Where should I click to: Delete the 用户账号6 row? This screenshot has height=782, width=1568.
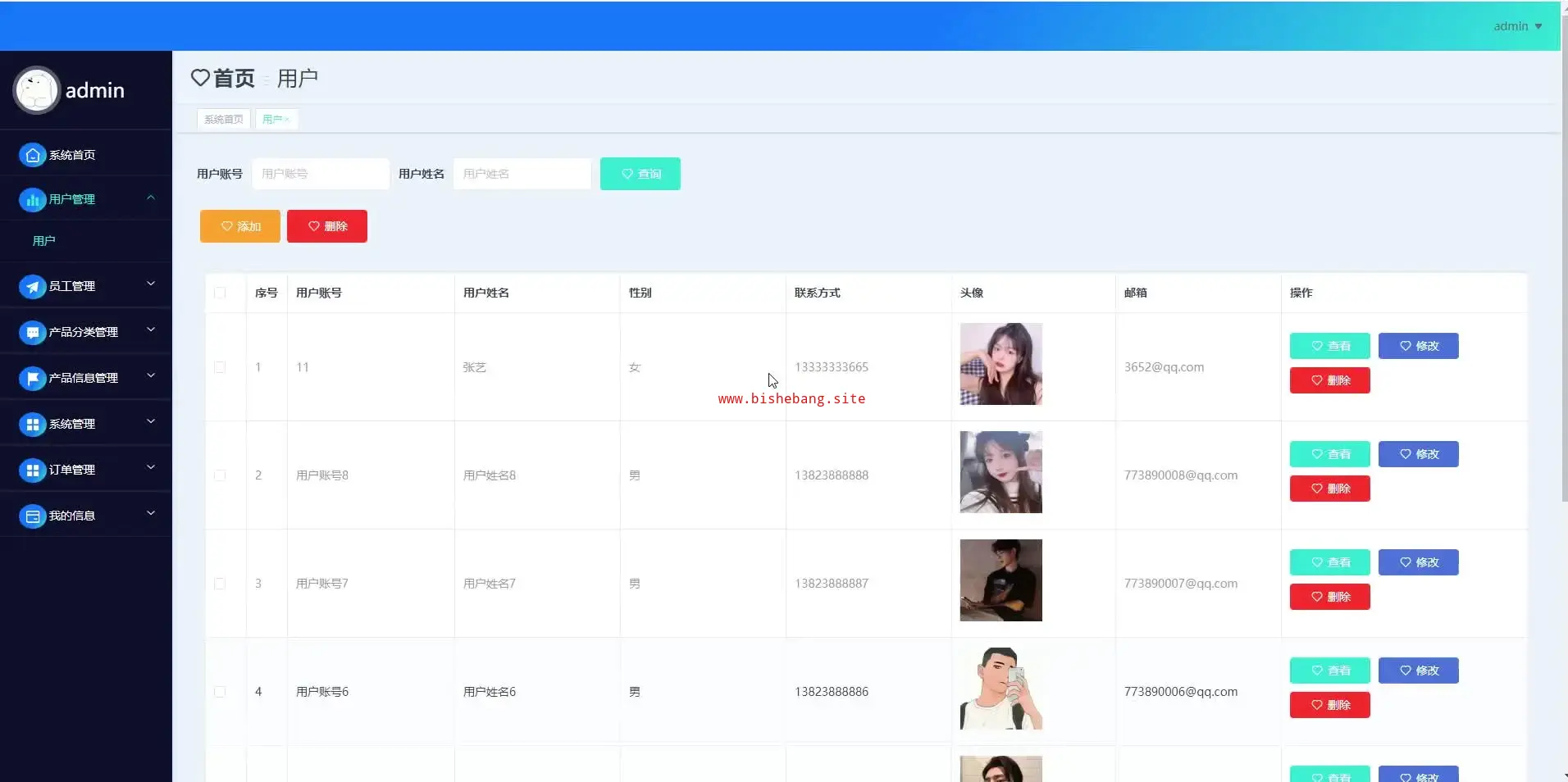click(1330, 705)
